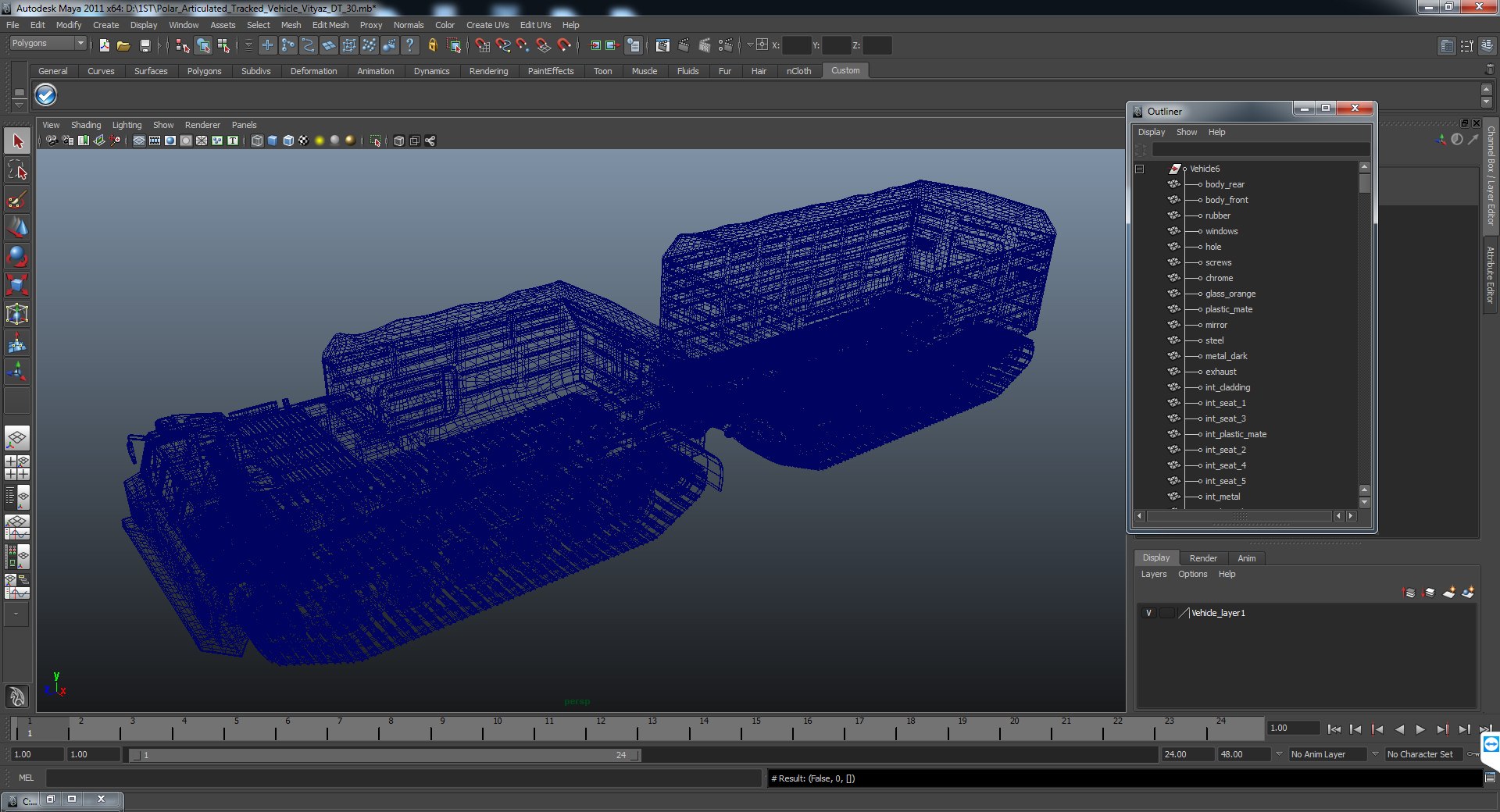Create a new layer in Layer Editor
This screenshot has width=1500, height=812.
(x=1448, y=593)
